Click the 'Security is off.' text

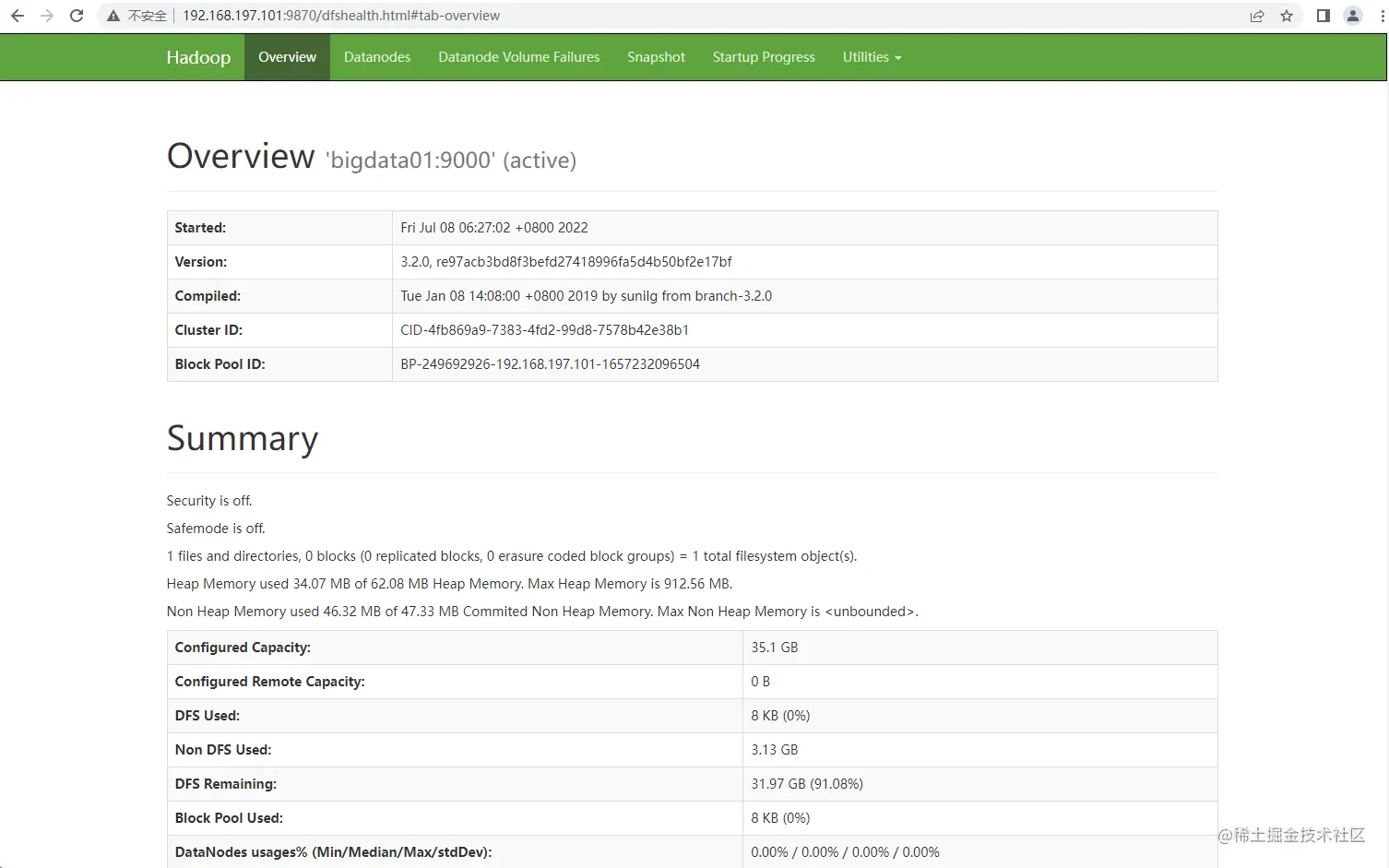pos(209,501)
